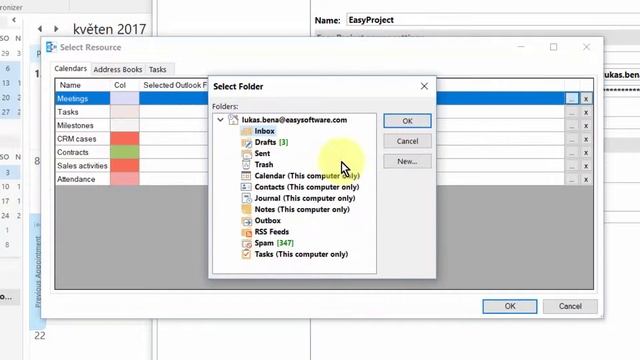Click the lukas.bena mailbox account icon

(233, 120)
